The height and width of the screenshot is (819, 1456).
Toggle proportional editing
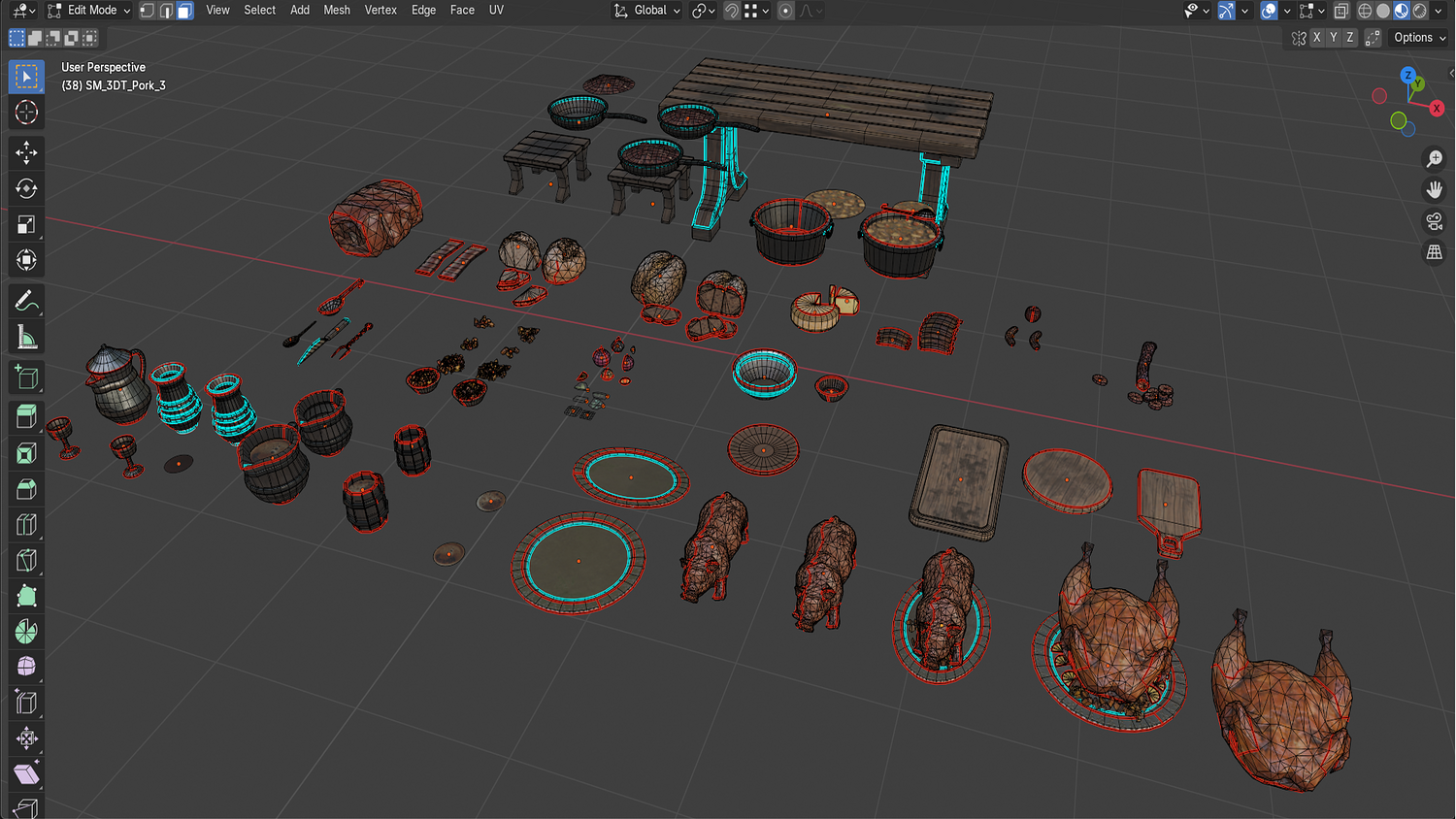coord(786,11)
